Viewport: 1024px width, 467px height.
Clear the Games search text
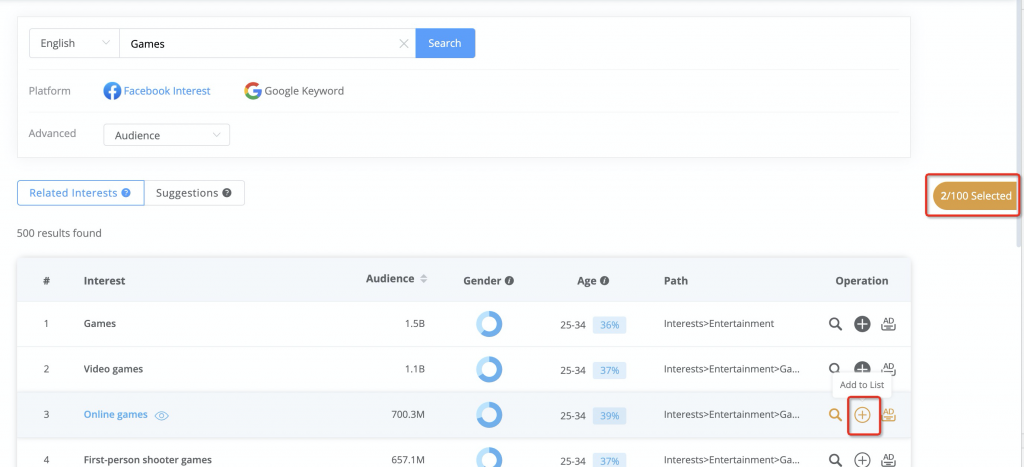(x=404, y=44)
